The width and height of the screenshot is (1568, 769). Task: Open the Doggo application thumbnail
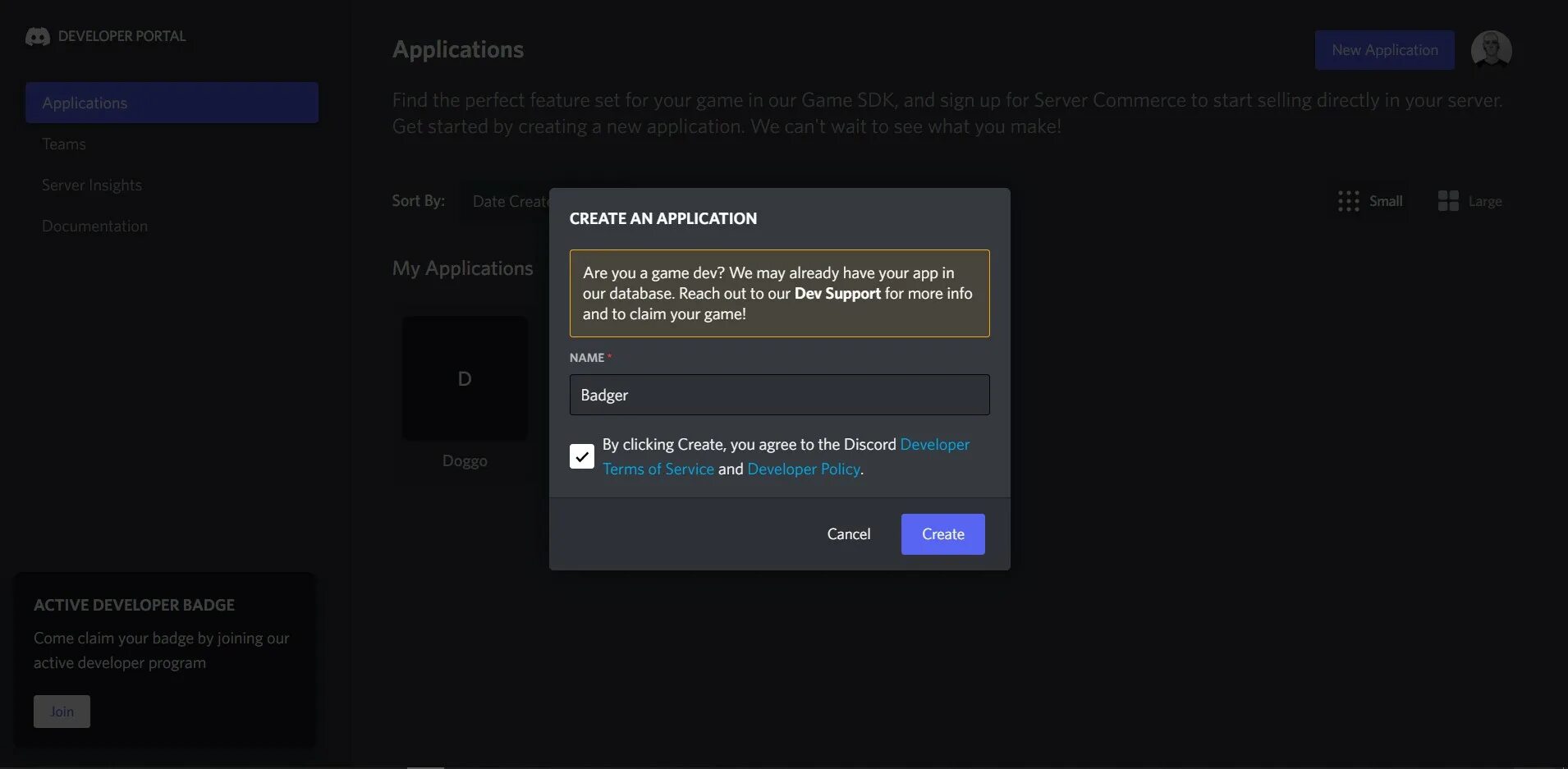(465, 378)
